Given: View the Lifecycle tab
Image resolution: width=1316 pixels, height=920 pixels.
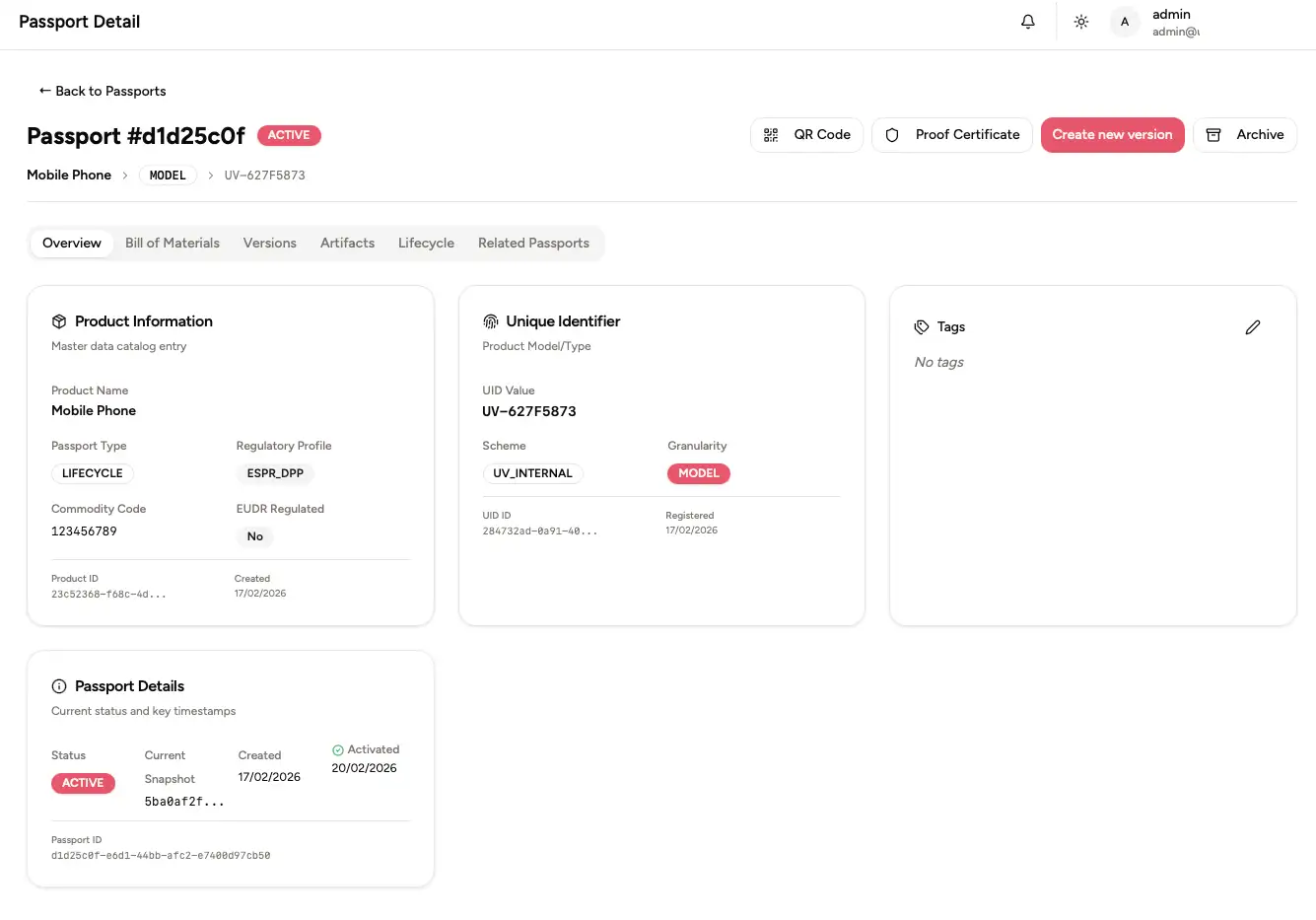Looking at the screenshot, I should [426, 244].
